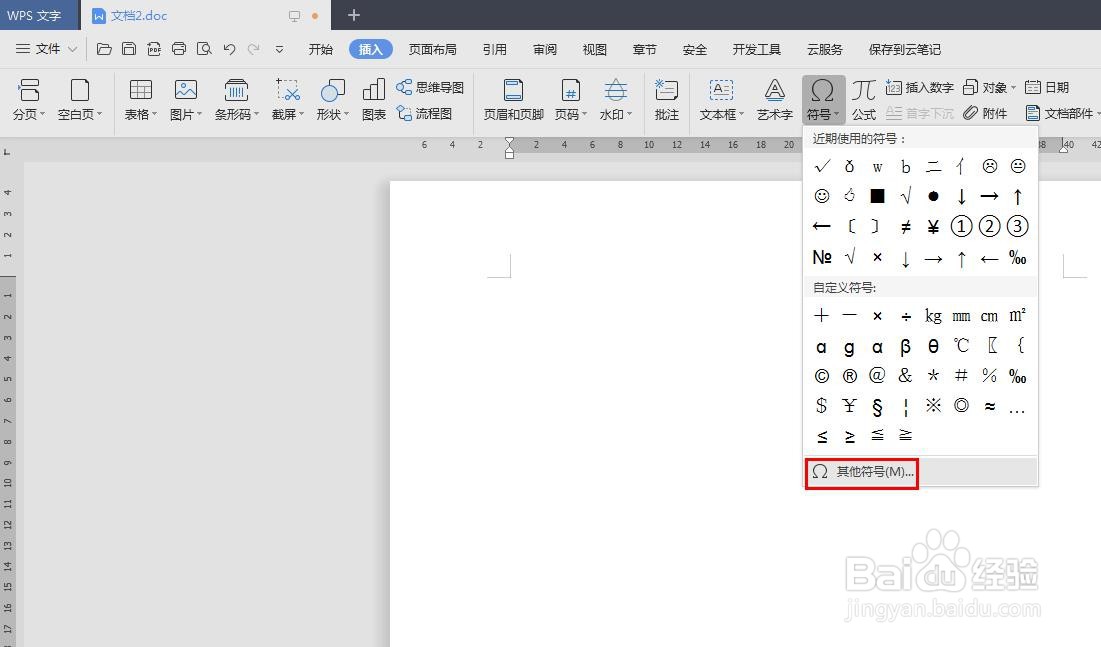Insert the m² unit symbol
Screen dimensions: 1101x647
1017,315
